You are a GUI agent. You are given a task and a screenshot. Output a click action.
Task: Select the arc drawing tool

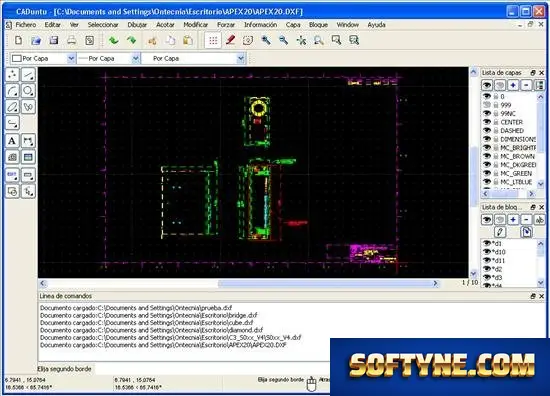[x=12, y=91]
